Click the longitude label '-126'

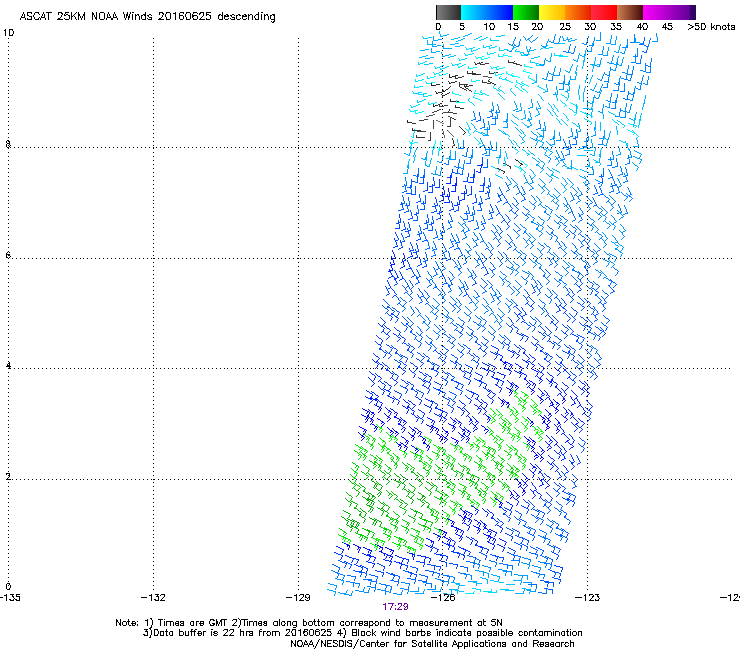pos(443,598)
